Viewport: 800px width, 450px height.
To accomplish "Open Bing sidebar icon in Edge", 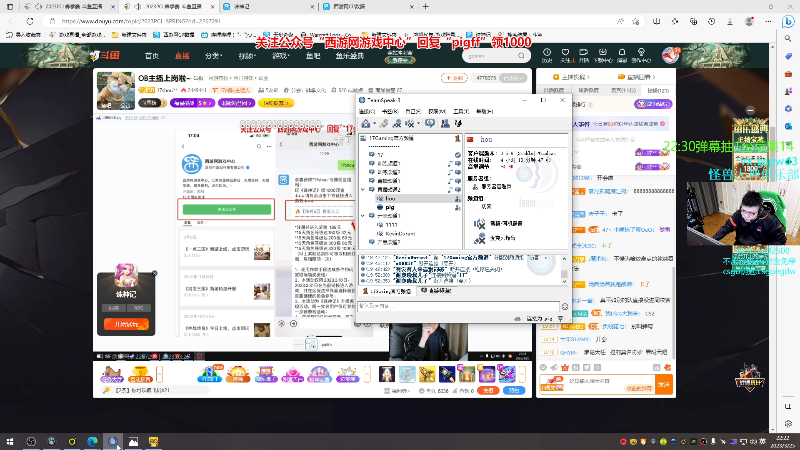I will [x=788, y=21].
